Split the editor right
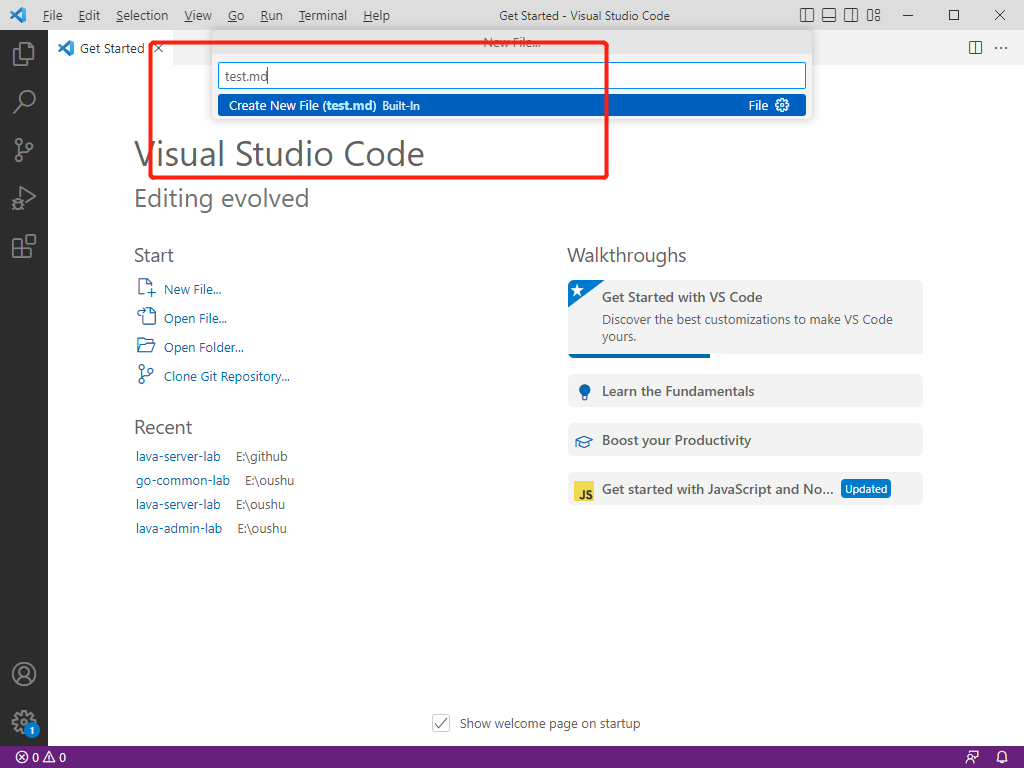 (975, 48)
